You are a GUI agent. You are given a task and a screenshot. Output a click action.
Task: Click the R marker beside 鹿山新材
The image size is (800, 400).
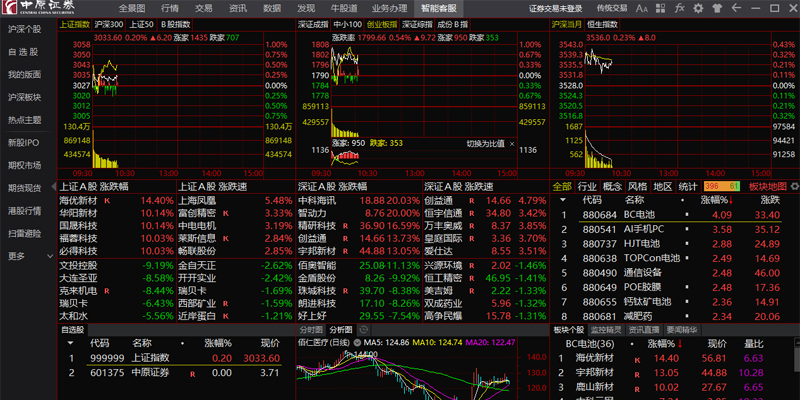(637, 388)
